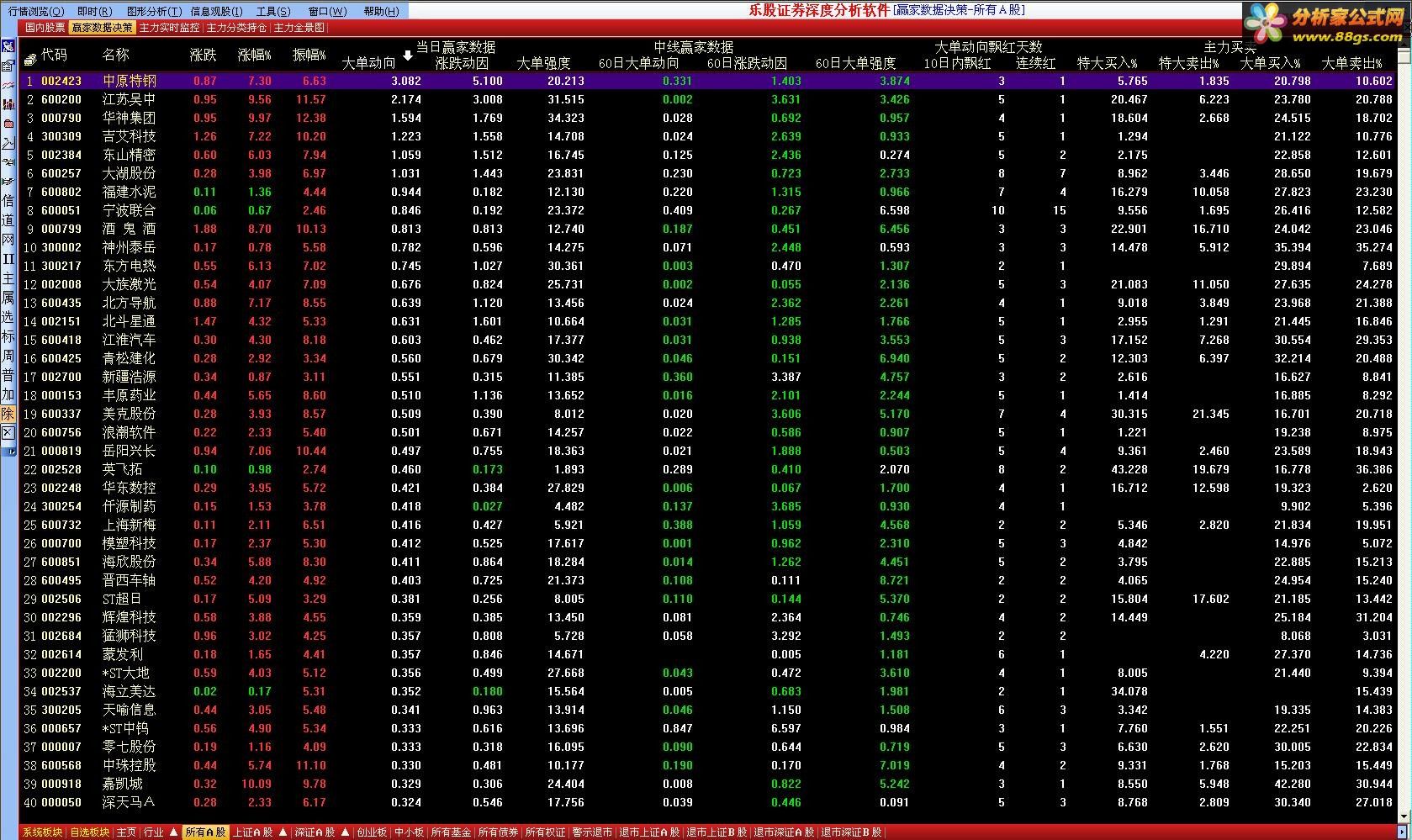This screenshot has height=840, width=1412.
Task: Click the crossed-box icon below 除 in sidebar
Action: click(8, 432)
